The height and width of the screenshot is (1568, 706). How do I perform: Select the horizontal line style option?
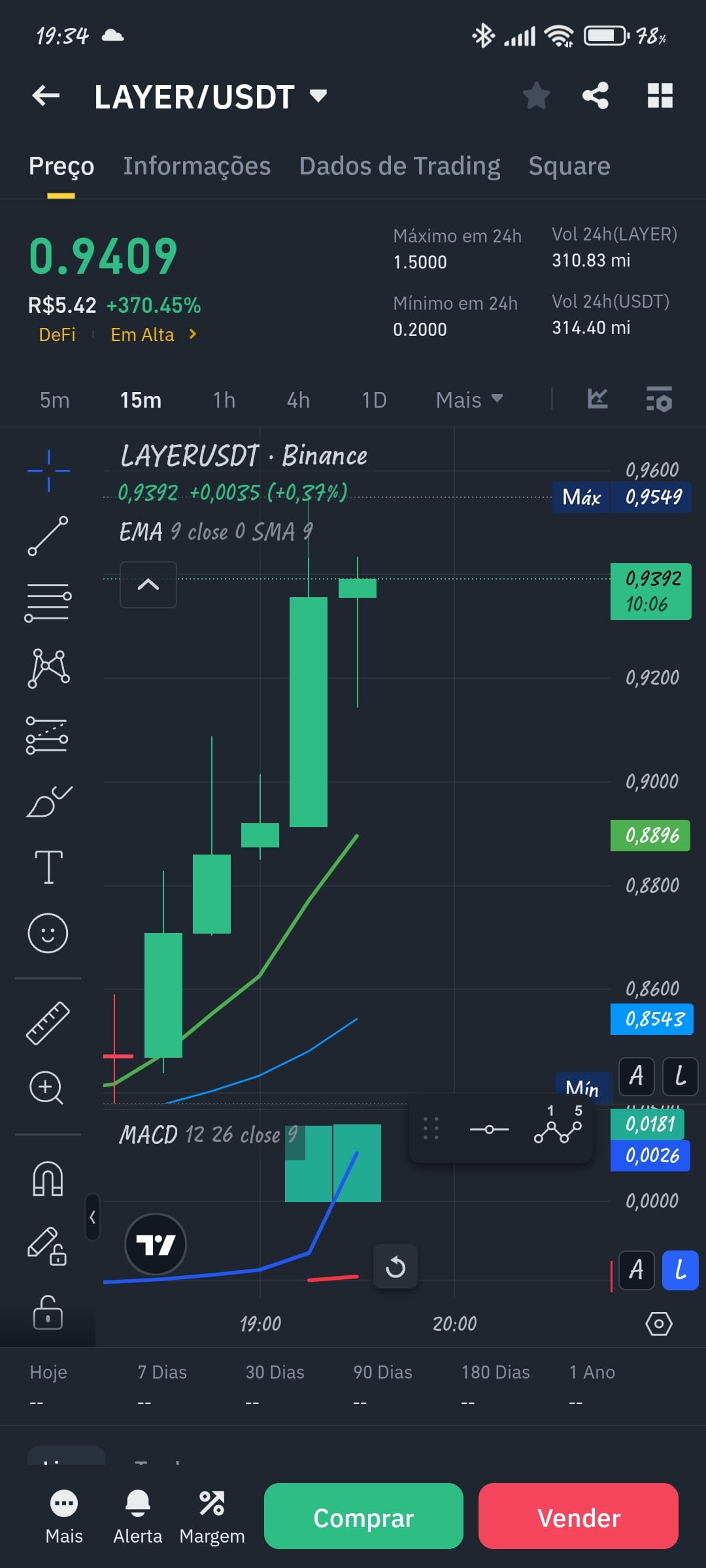pos(489,1130)
